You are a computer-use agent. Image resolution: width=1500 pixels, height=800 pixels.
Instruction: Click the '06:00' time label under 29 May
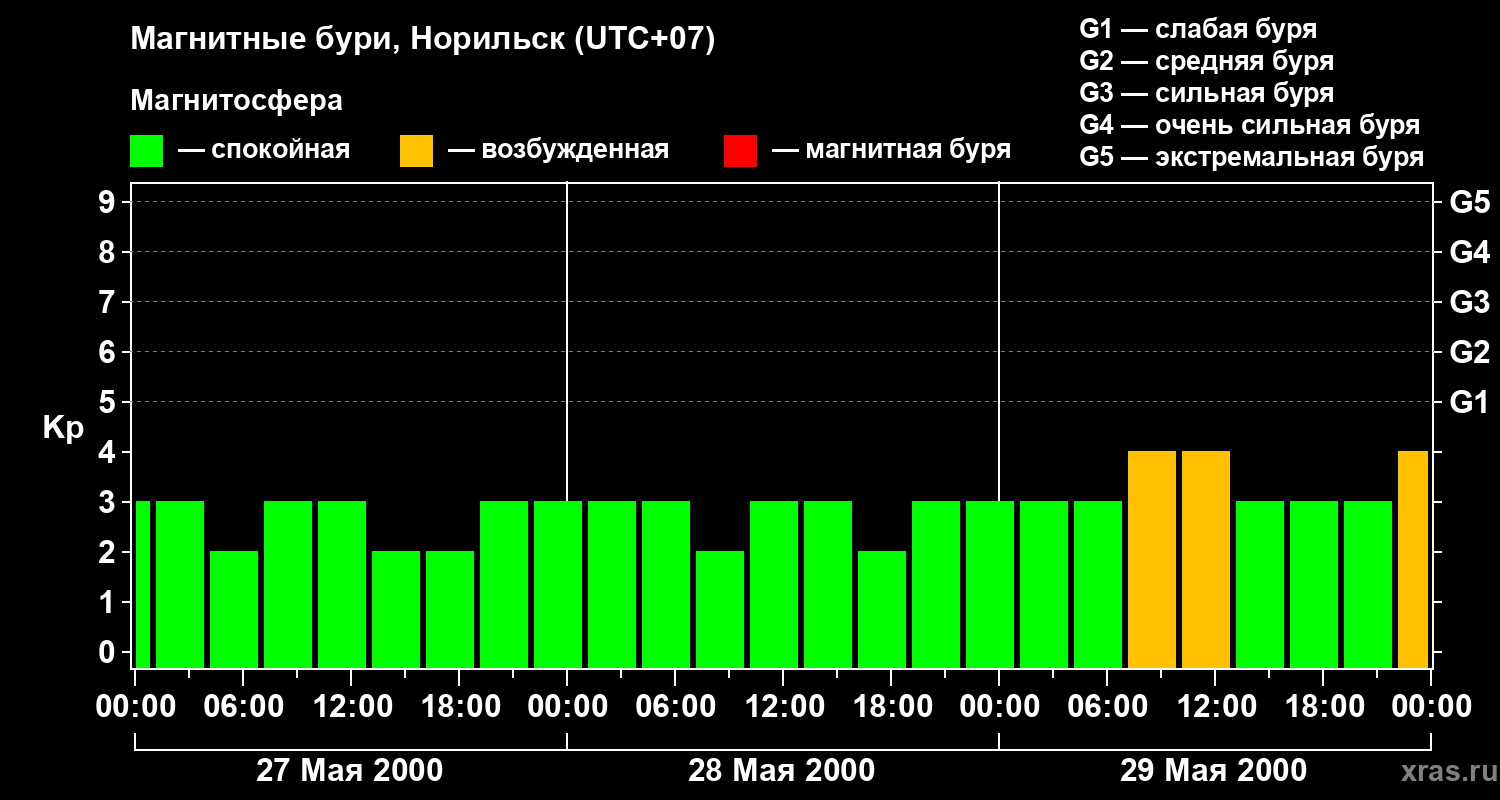[x=1107, y=707]
